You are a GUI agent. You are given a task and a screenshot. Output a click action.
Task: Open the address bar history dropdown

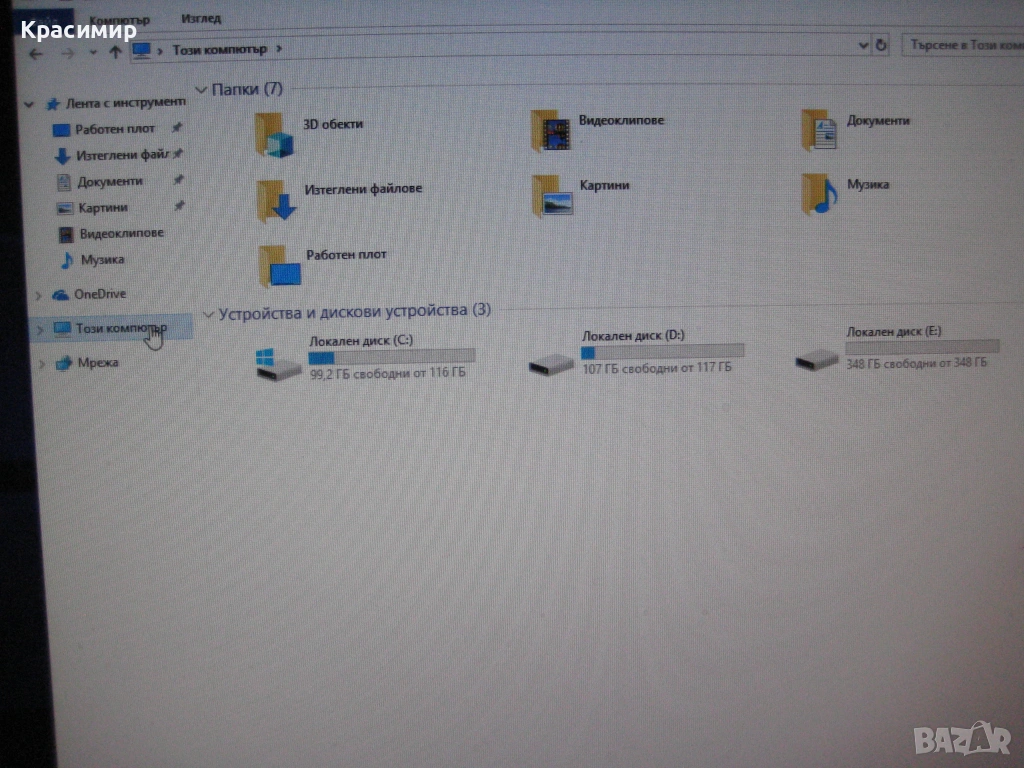863,45
